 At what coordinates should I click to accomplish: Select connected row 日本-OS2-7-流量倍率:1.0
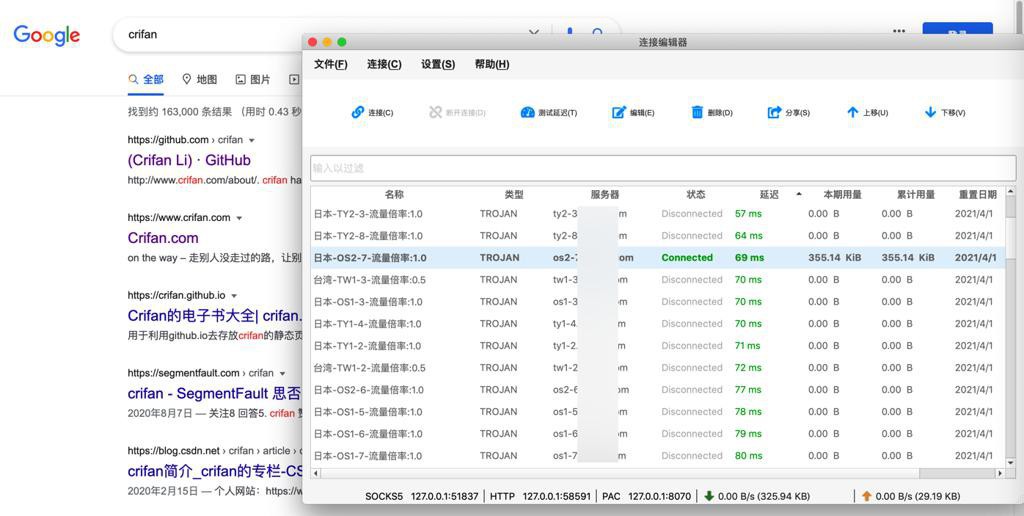point(658,258)
